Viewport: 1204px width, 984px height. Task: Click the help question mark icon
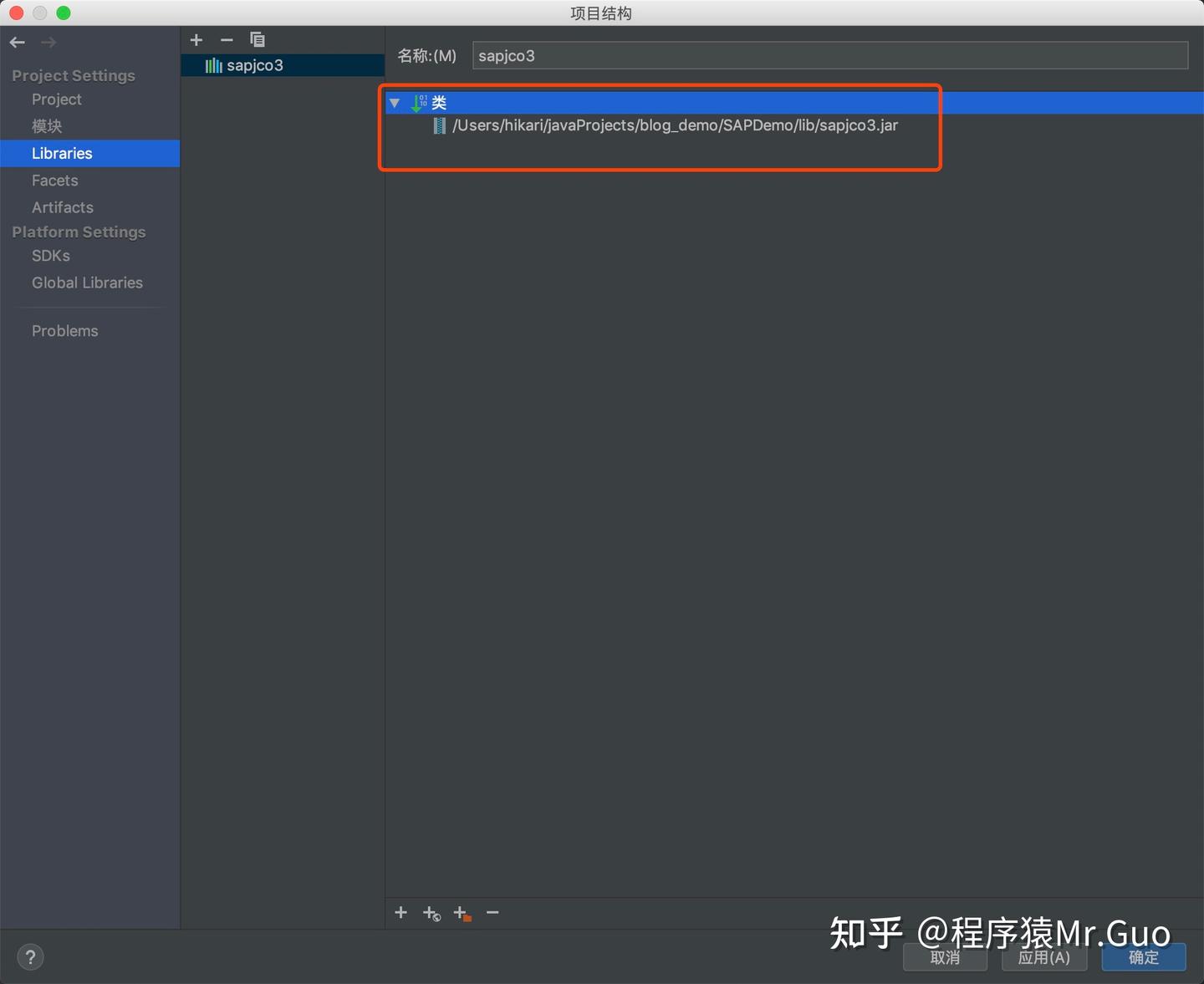click(31, 956)
